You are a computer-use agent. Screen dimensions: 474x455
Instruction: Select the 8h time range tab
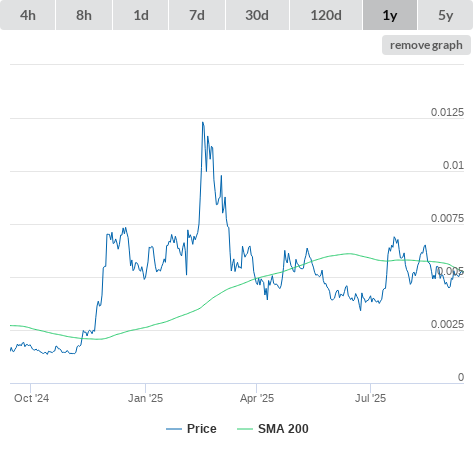pyautogui.click(x=84, y=15)
